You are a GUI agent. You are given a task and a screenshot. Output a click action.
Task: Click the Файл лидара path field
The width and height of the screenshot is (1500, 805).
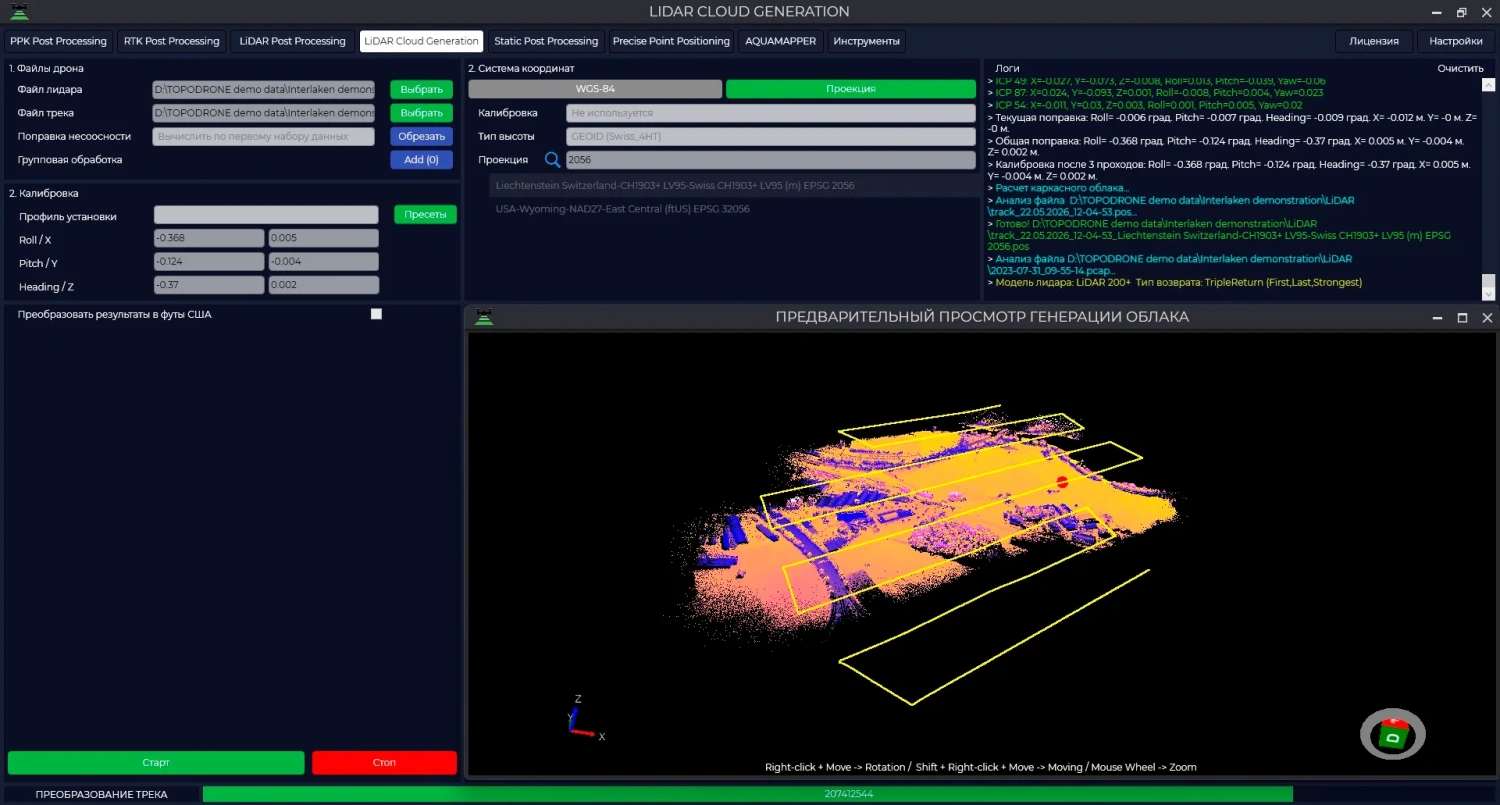(264, 90)
